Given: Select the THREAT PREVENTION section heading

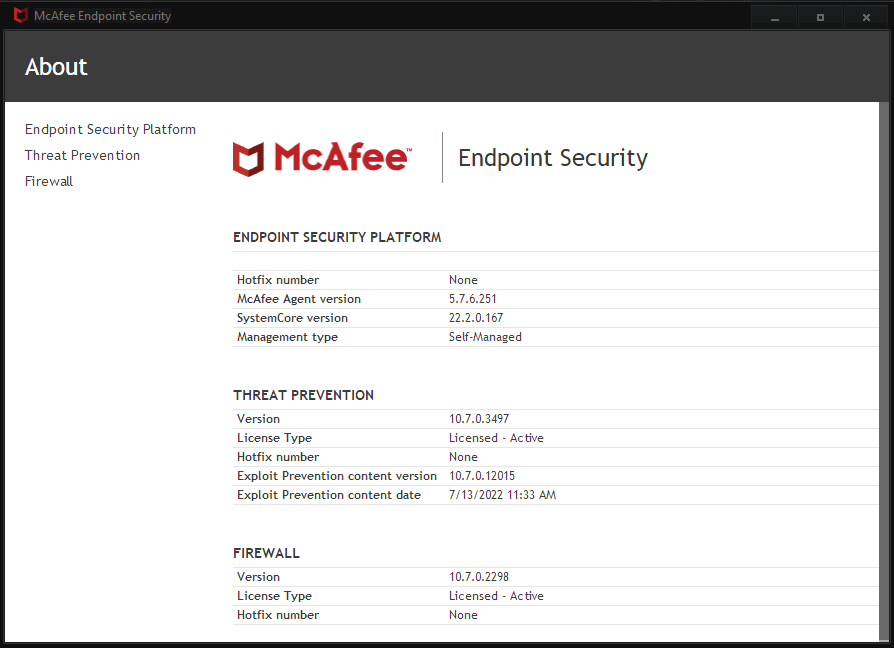Looking at the screenshot, I should 303,395.
